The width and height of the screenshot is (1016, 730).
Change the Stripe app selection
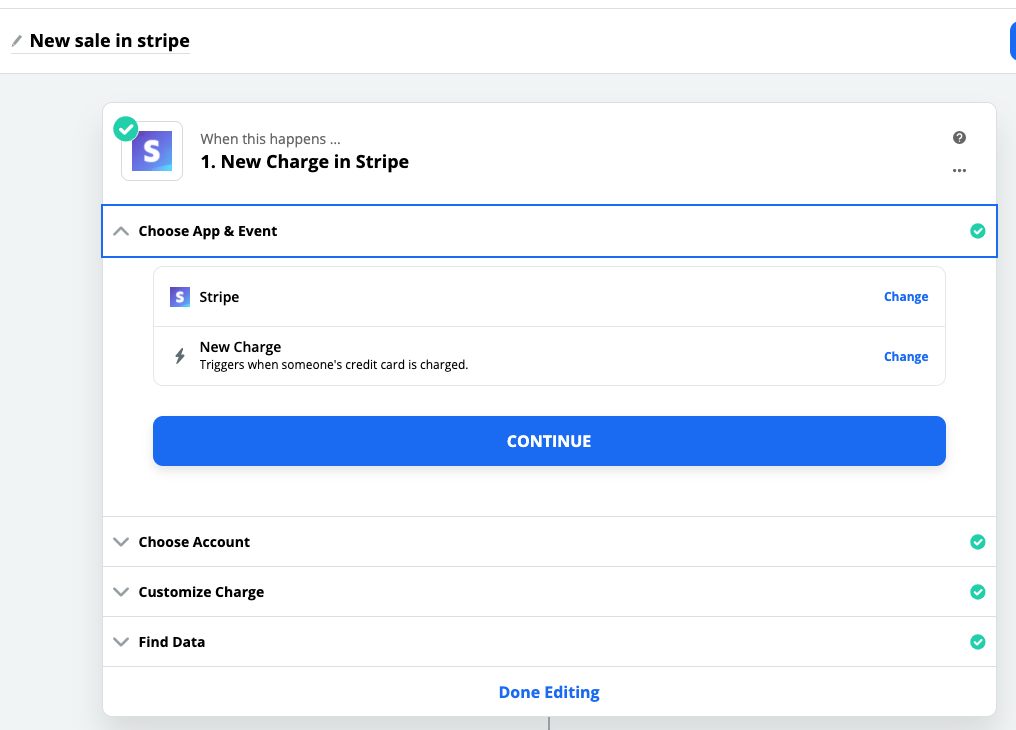pos(906,297)
